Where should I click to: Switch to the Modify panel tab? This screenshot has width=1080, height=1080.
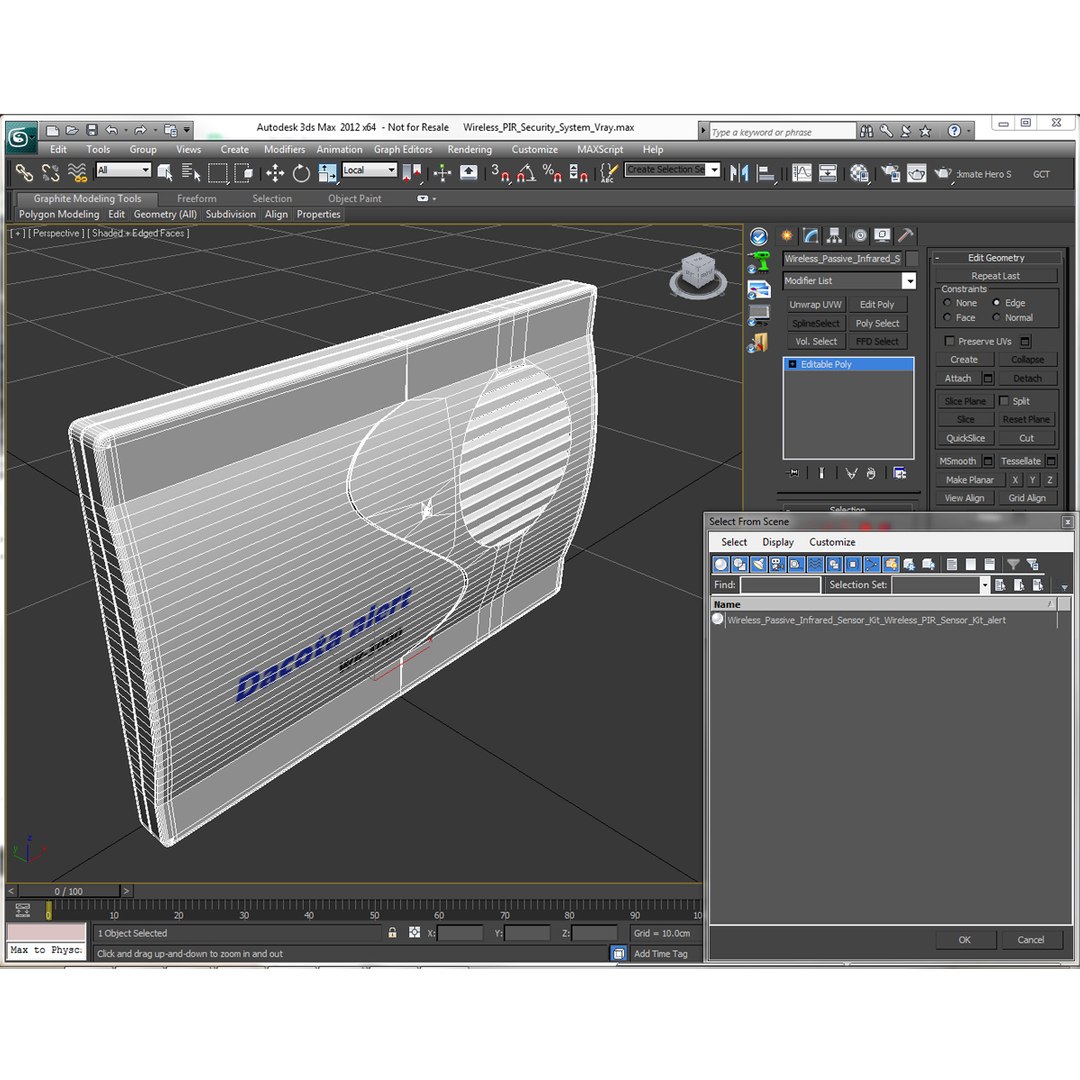[811, 236]
